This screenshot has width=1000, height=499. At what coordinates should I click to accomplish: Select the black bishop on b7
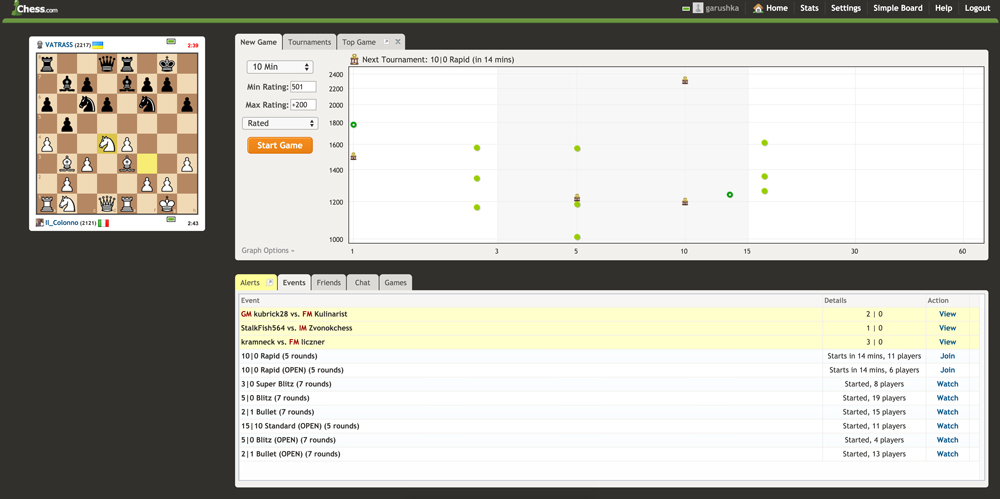67,84
